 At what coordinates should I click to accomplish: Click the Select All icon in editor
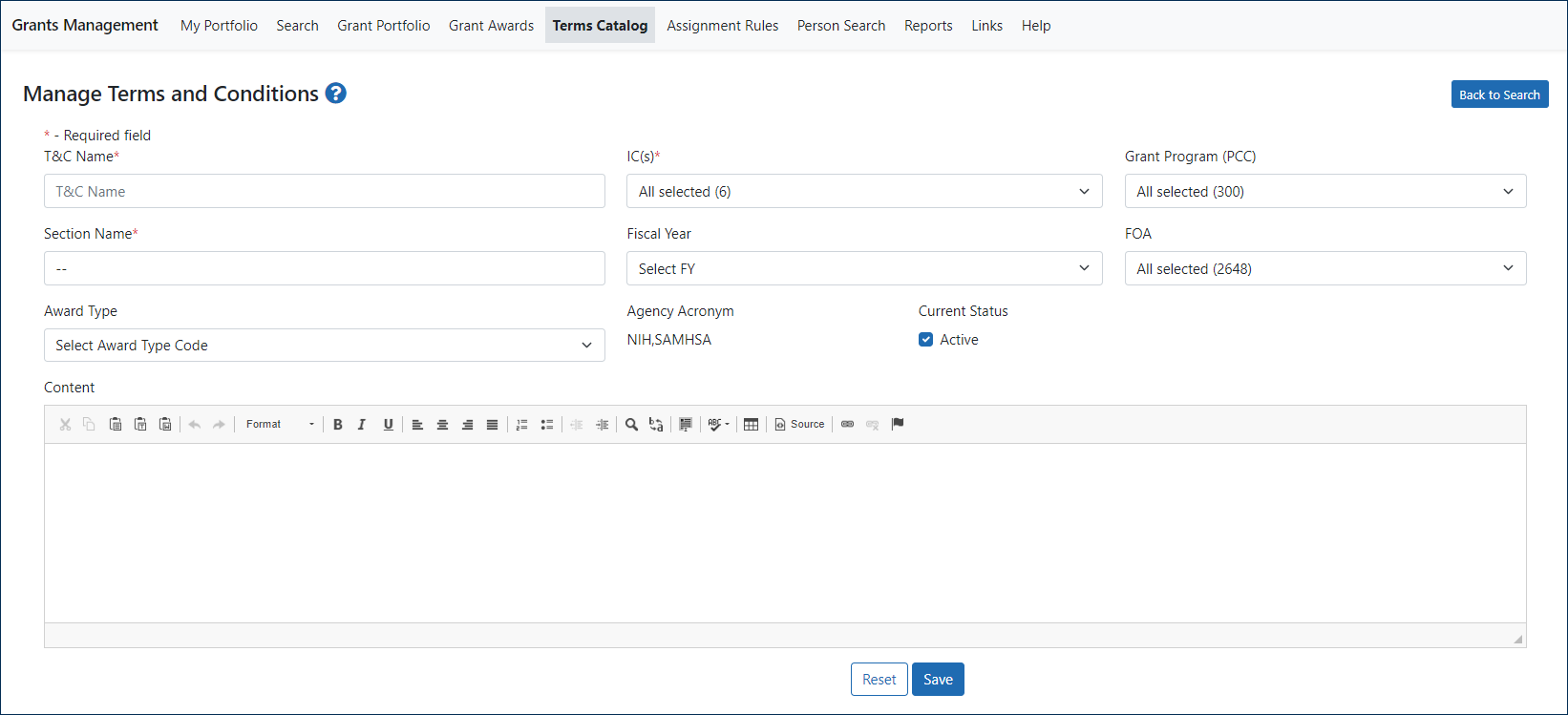click(686, 425)
